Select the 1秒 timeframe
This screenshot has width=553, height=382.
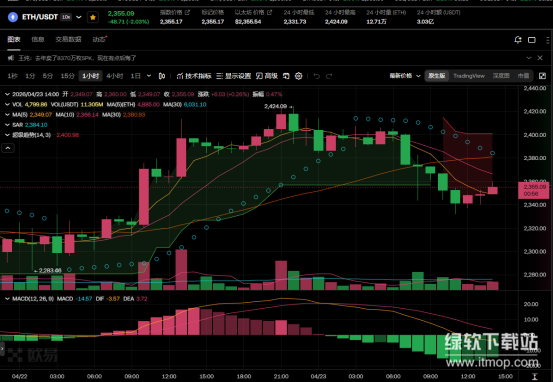click(x=13, y=76)
